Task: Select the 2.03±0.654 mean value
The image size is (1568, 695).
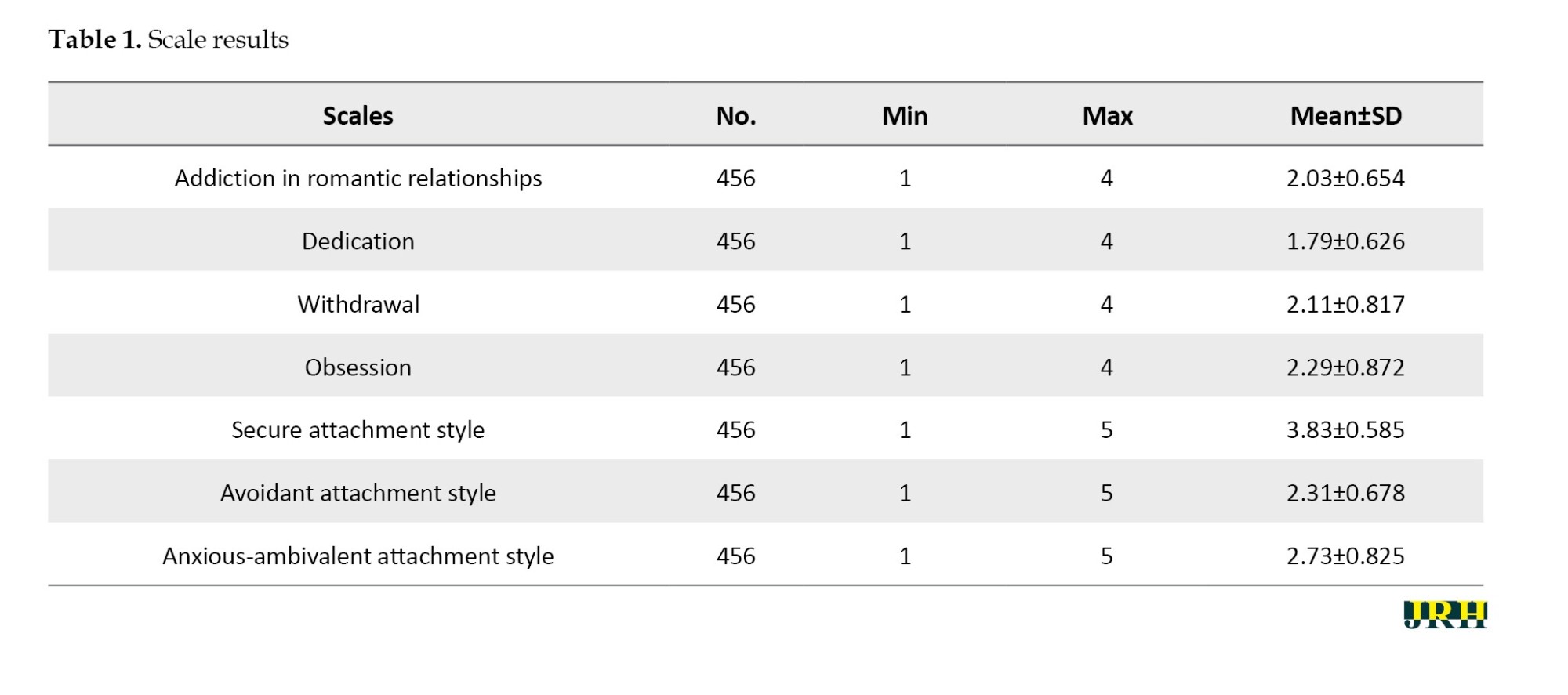Action: point(1346,179)
